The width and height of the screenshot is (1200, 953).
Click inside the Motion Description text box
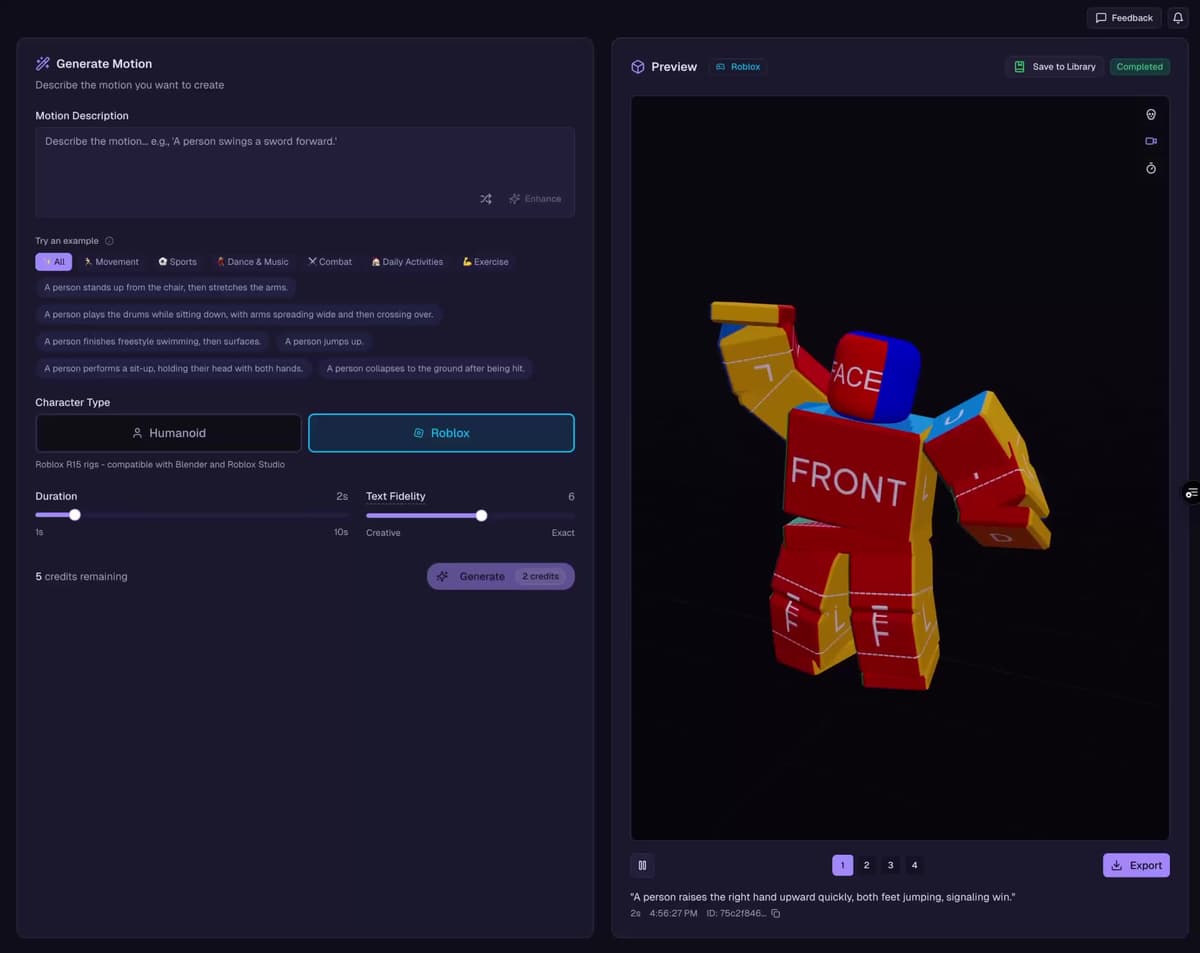[305, 172]
